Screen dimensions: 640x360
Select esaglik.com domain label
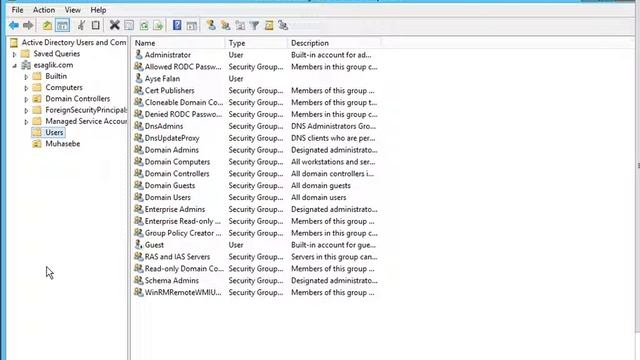click(x=53, y=65)
